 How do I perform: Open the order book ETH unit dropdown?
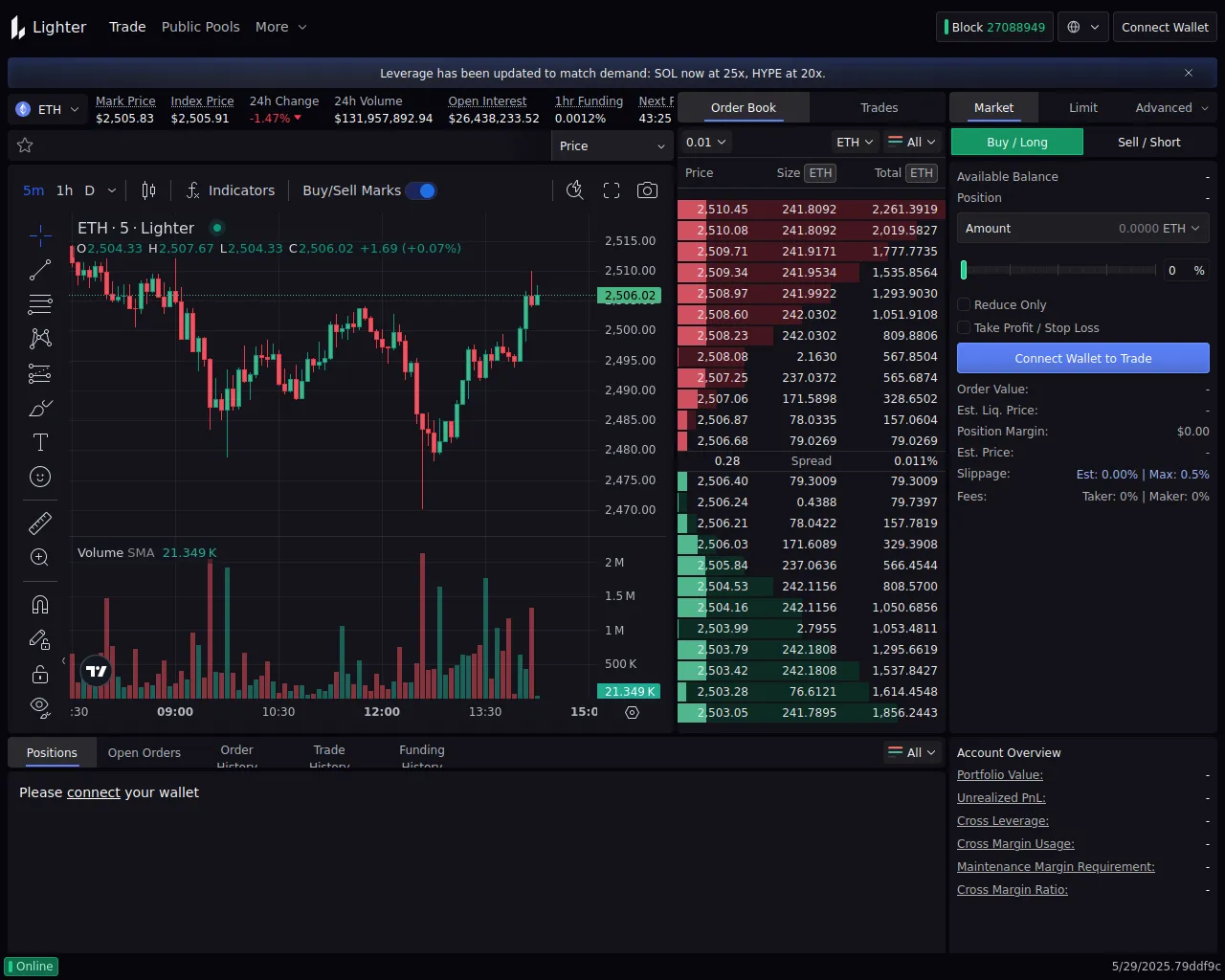(x=855, y=142)
